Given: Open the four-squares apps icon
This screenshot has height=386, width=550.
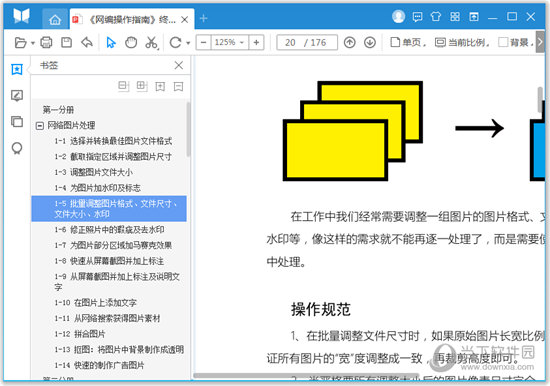Looking at the screenshot, I should coord(455,16).
